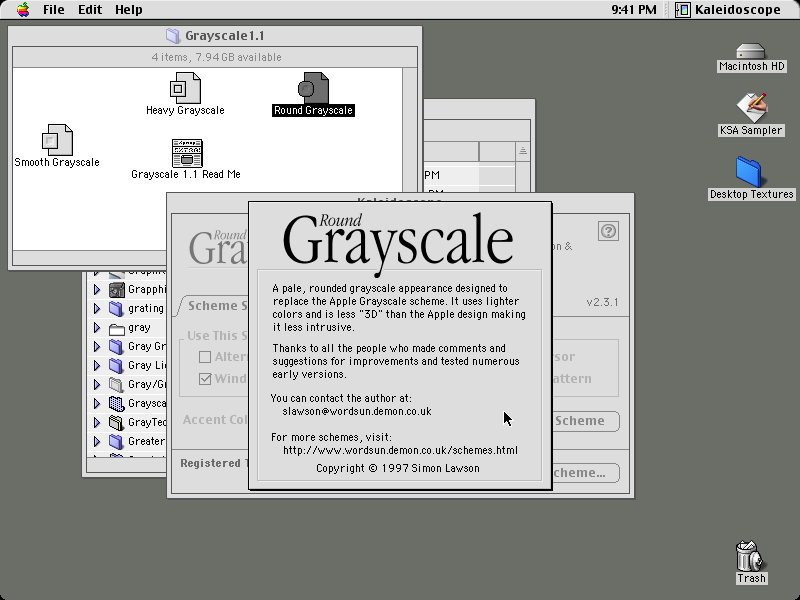Select the Gray Gr folder icon in the list
Image resolution: width=800 pixels, height=600 pixels.
coord(117,347)
